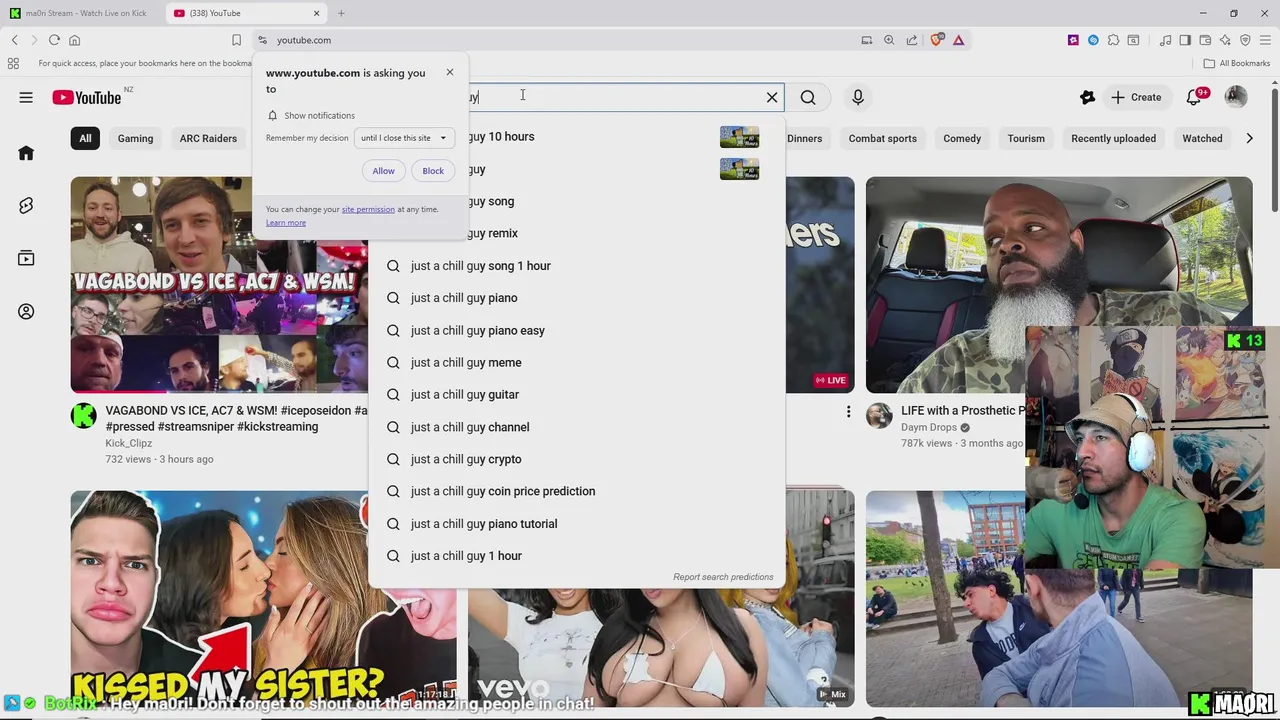Start voice search with the microphone icon
This screenshot has height=720, width=1280.
(x=858, y=97)
